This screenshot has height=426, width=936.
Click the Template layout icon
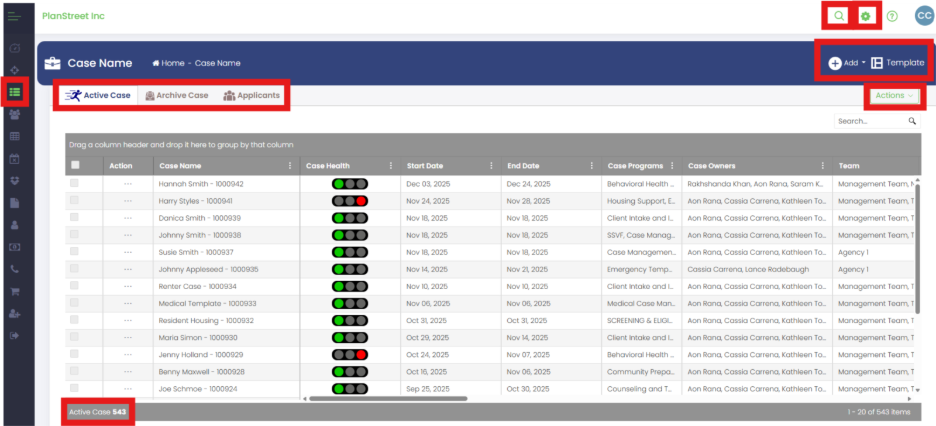click(x=877, y=63)
